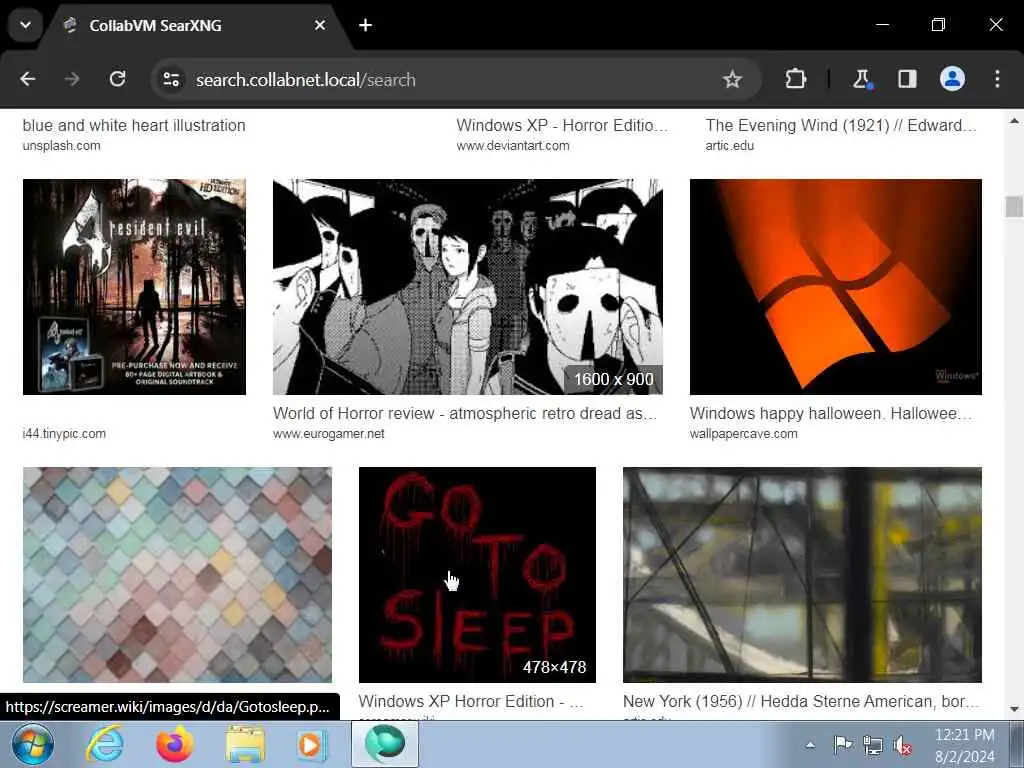This screenshot has width=1024, height=768.
Task: Click the artic.edu source under Evening Wind
Action: 729,146
